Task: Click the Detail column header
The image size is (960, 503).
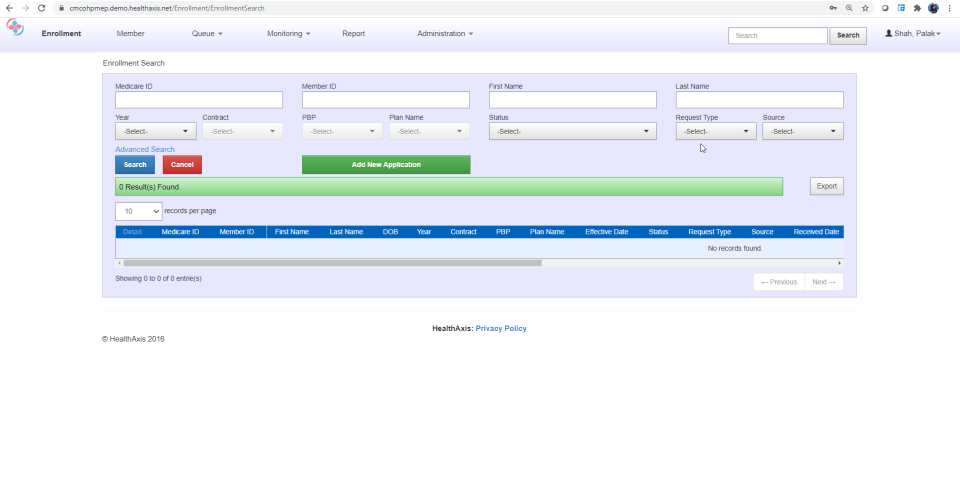Action: point(132,232)
